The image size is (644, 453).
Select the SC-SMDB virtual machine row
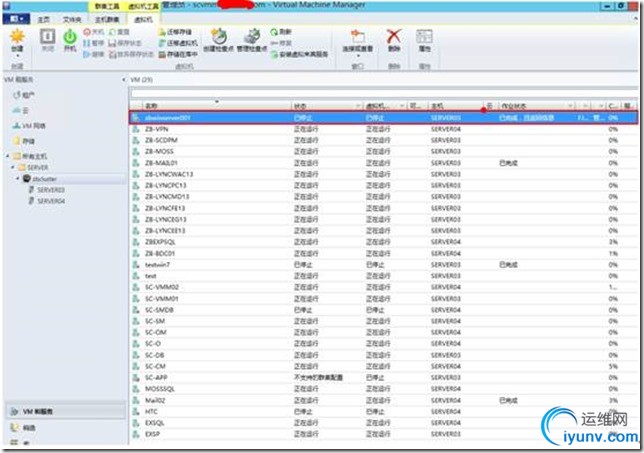click(x=383, y=310)
